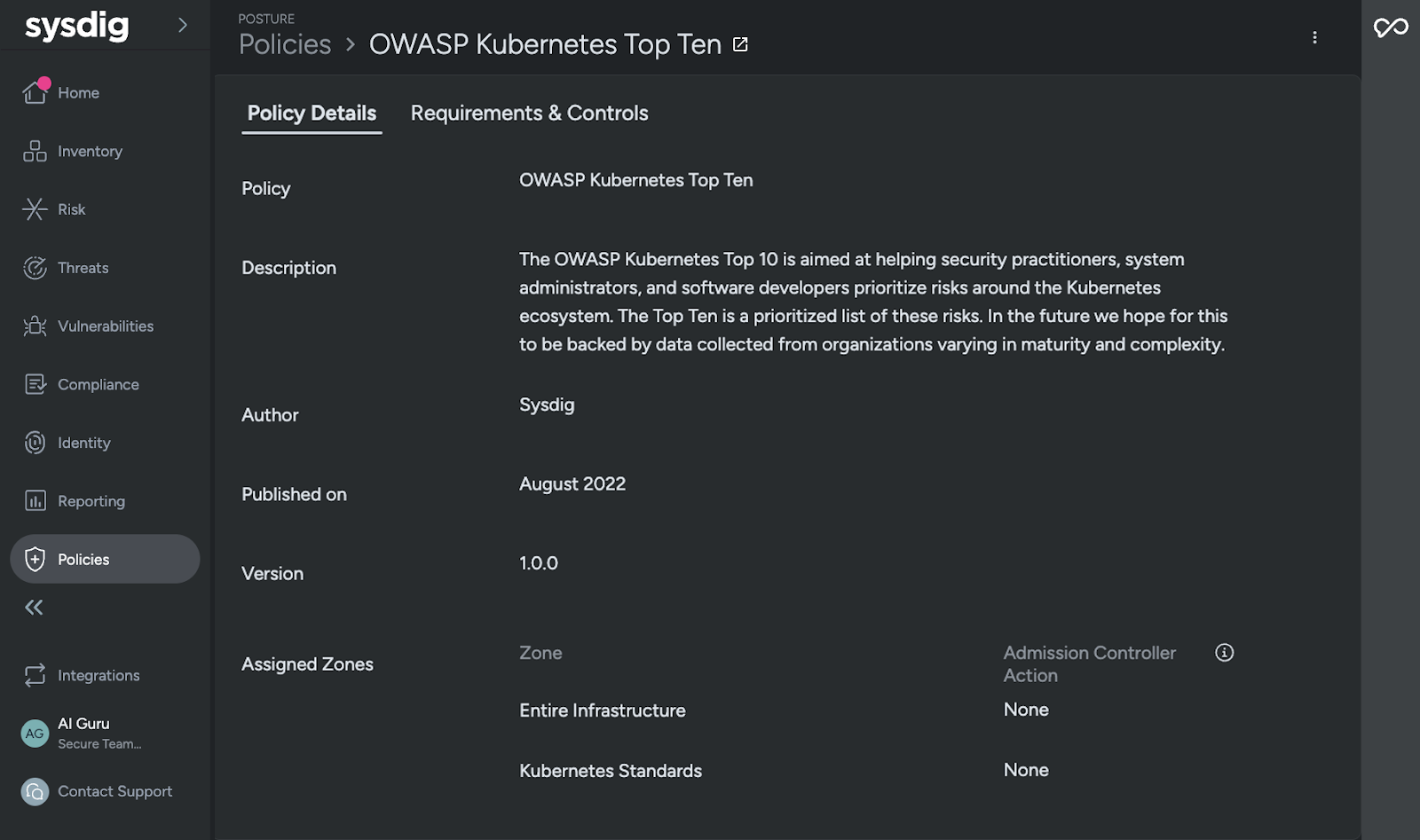Viewport: 1420px width, 840px height.
Task: Open the Integrations icon
Action: pos(35,675)
